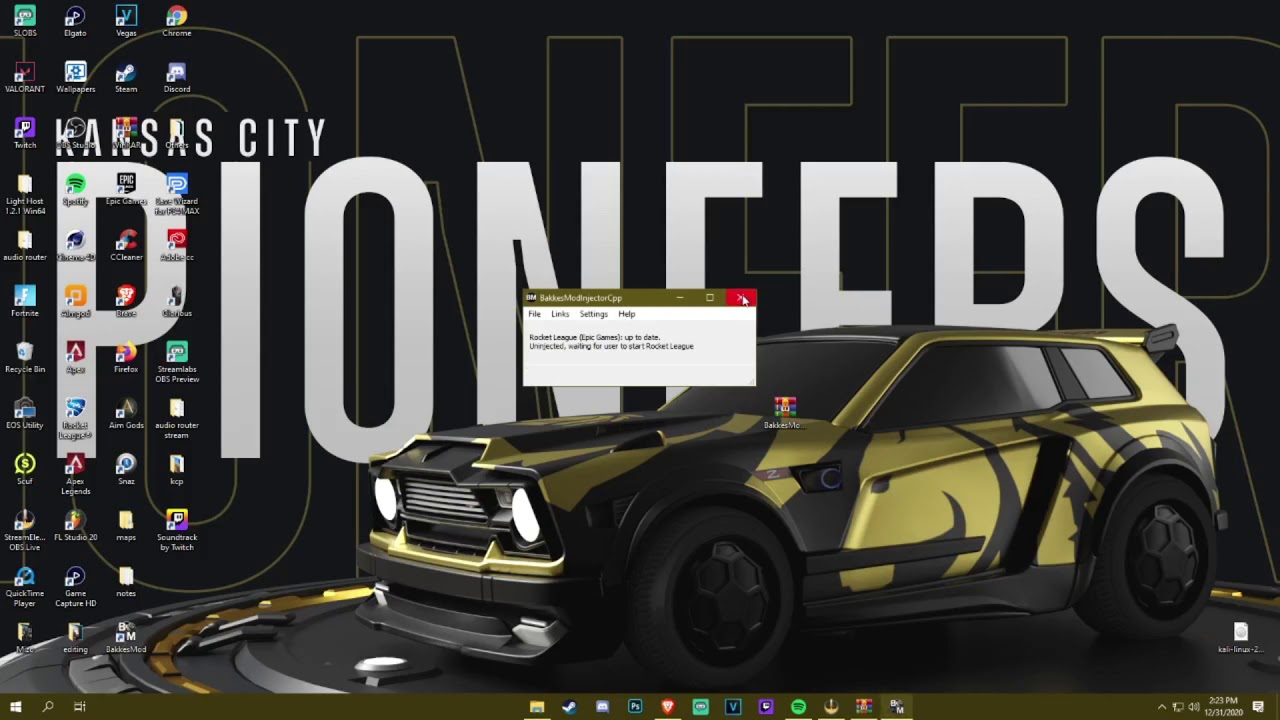Switch to Spotify in the taskbar
1280x720 pixels.
click(798, 707)
